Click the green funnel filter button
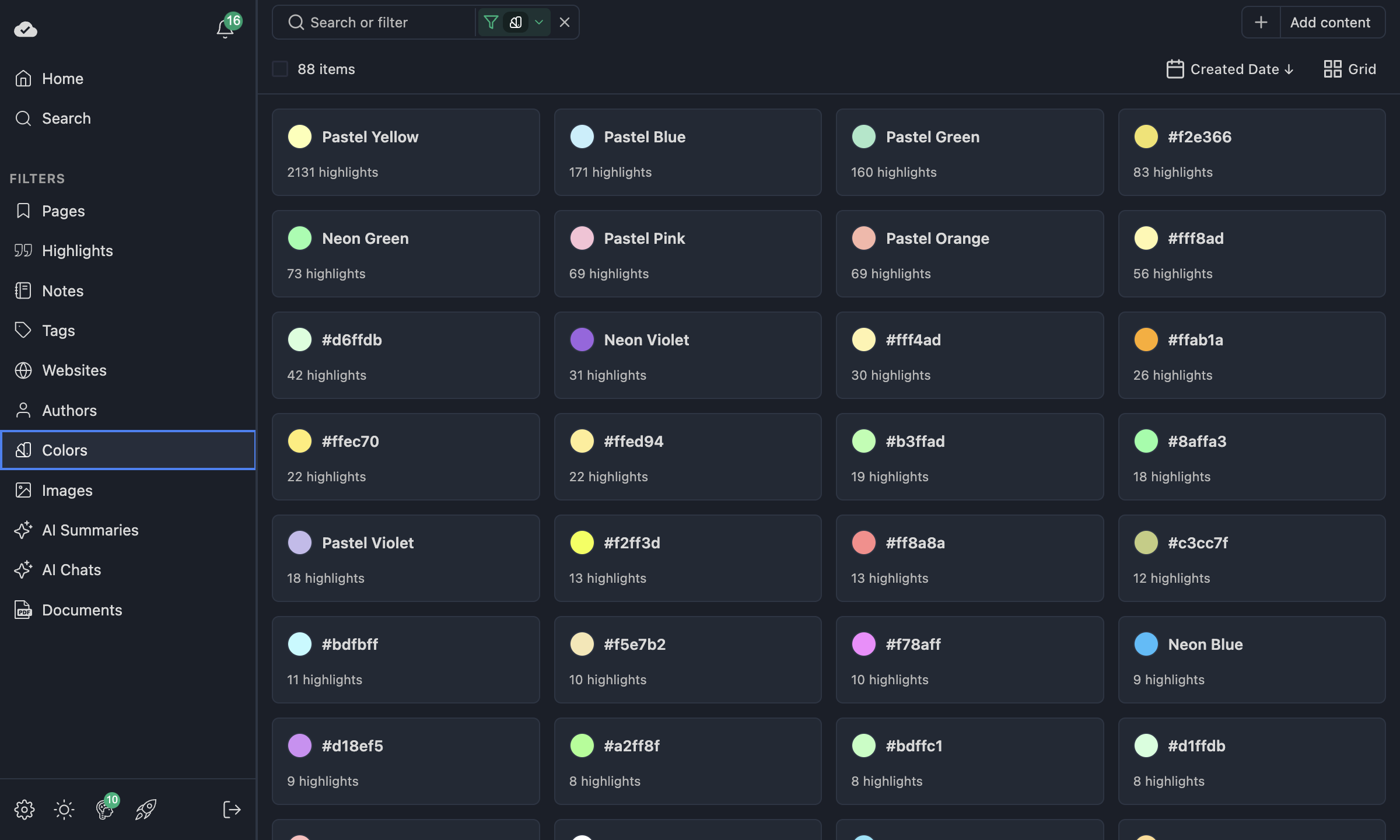Viewport: 1400px width, 840px height. pos(491,22)
